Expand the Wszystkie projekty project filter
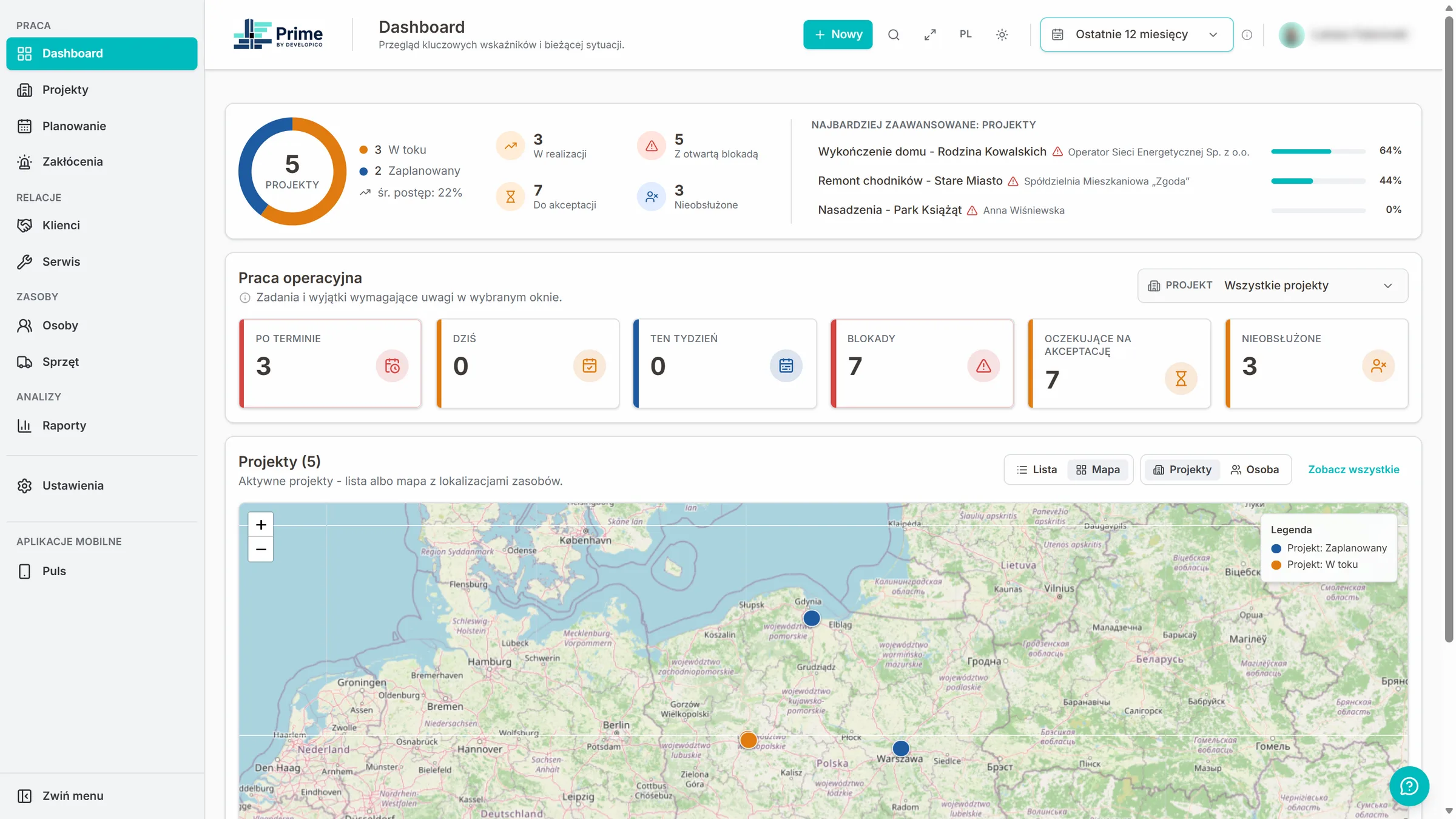The height and width of the screenshot is (819, 1456). pyautogui.click(x=1272, y=286)
